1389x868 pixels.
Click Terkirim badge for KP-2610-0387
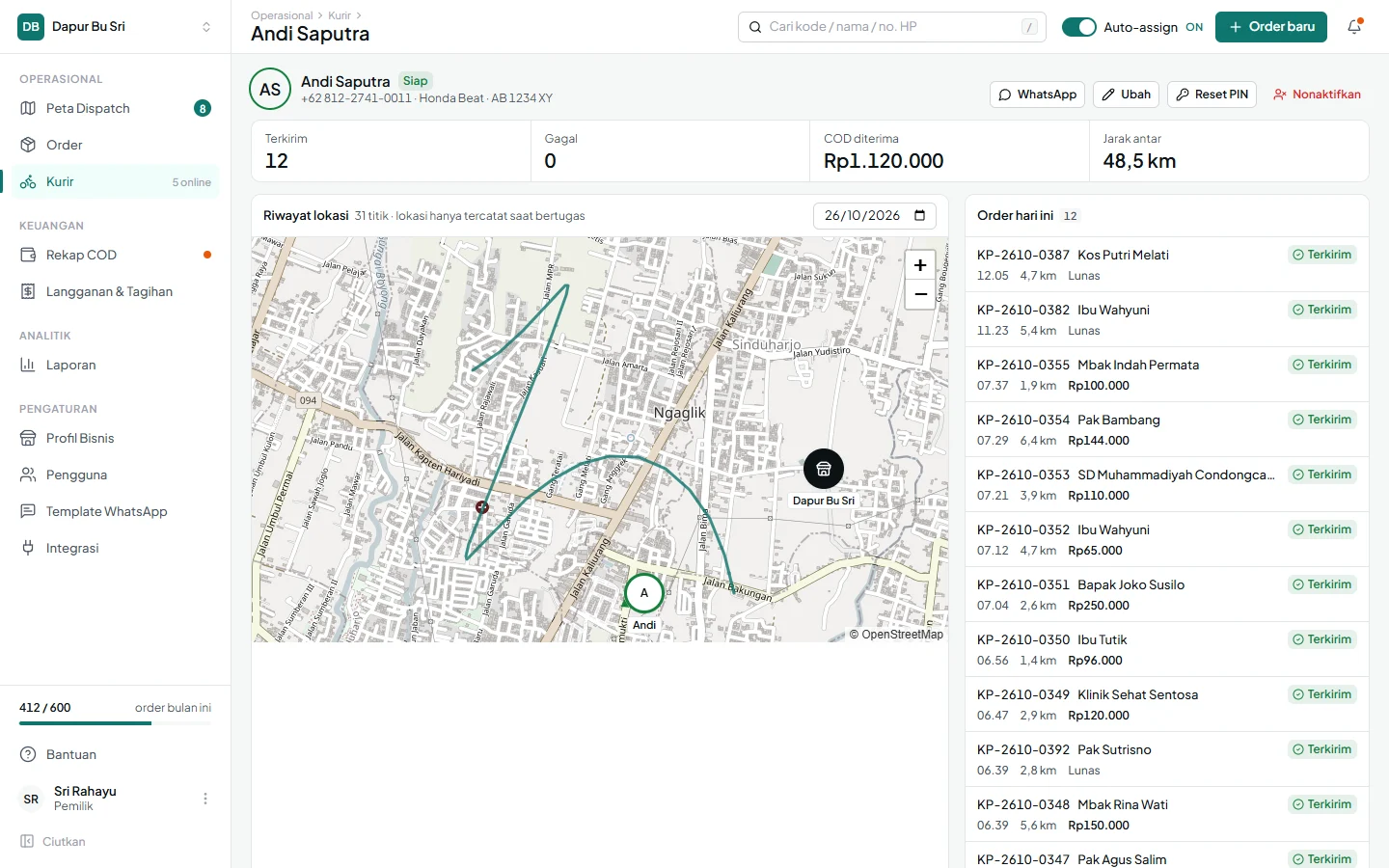click(x=1322, y=255)
